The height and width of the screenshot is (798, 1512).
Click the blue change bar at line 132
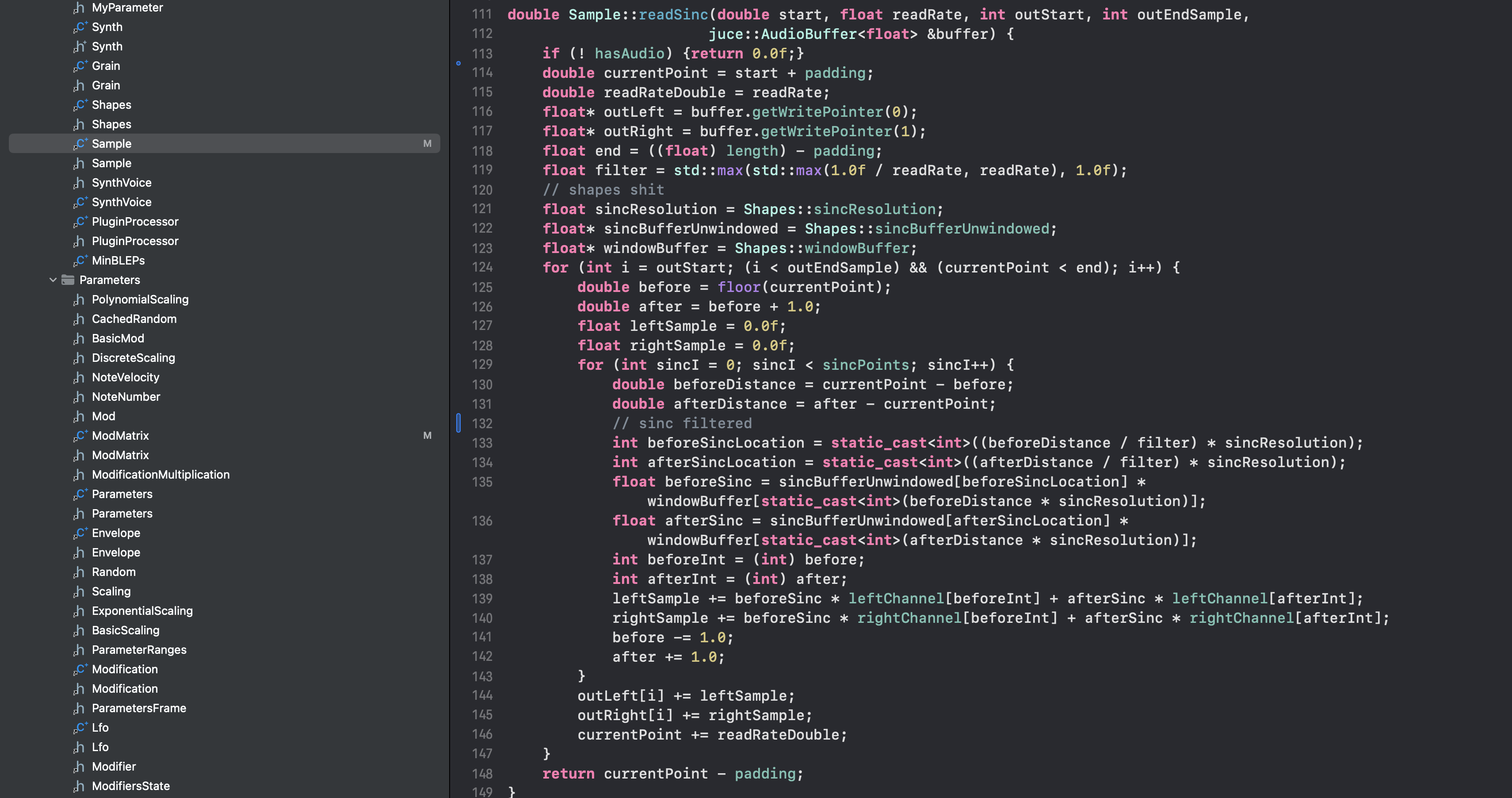458,423
